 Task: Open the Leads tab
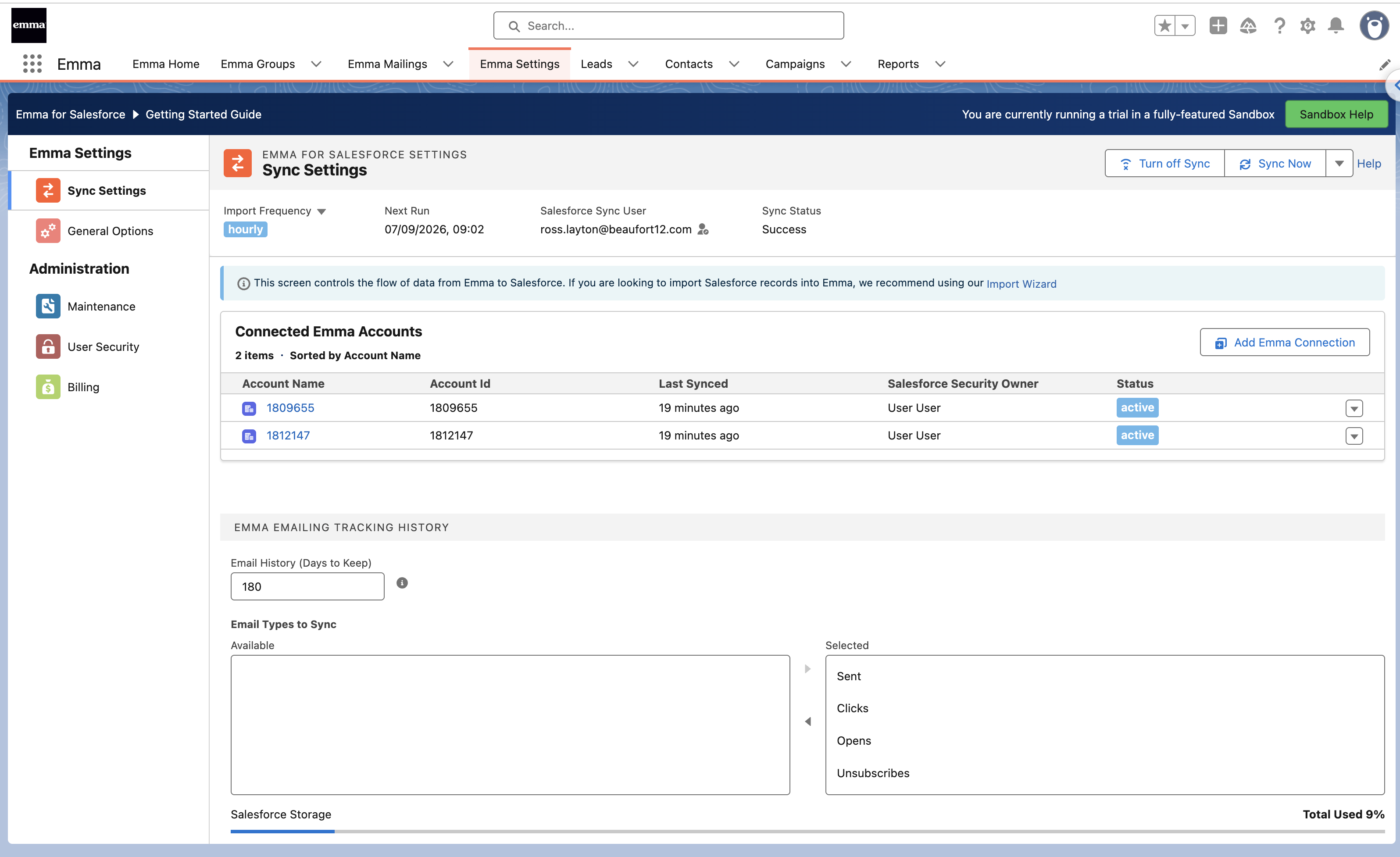click(596, 64)
